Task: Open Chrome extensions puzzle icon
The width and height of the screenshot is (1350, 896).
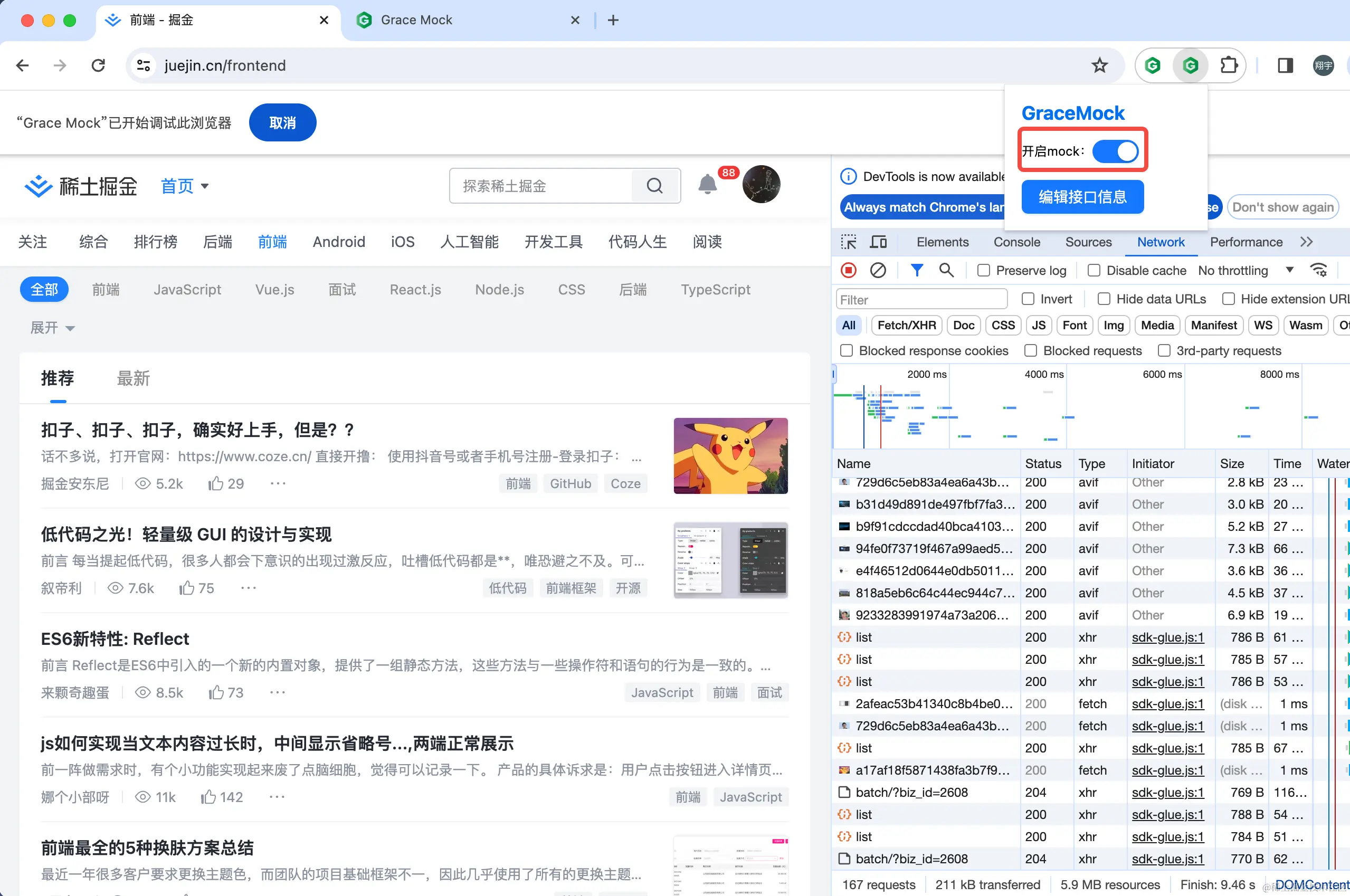Action: [x=1228, y=66]
